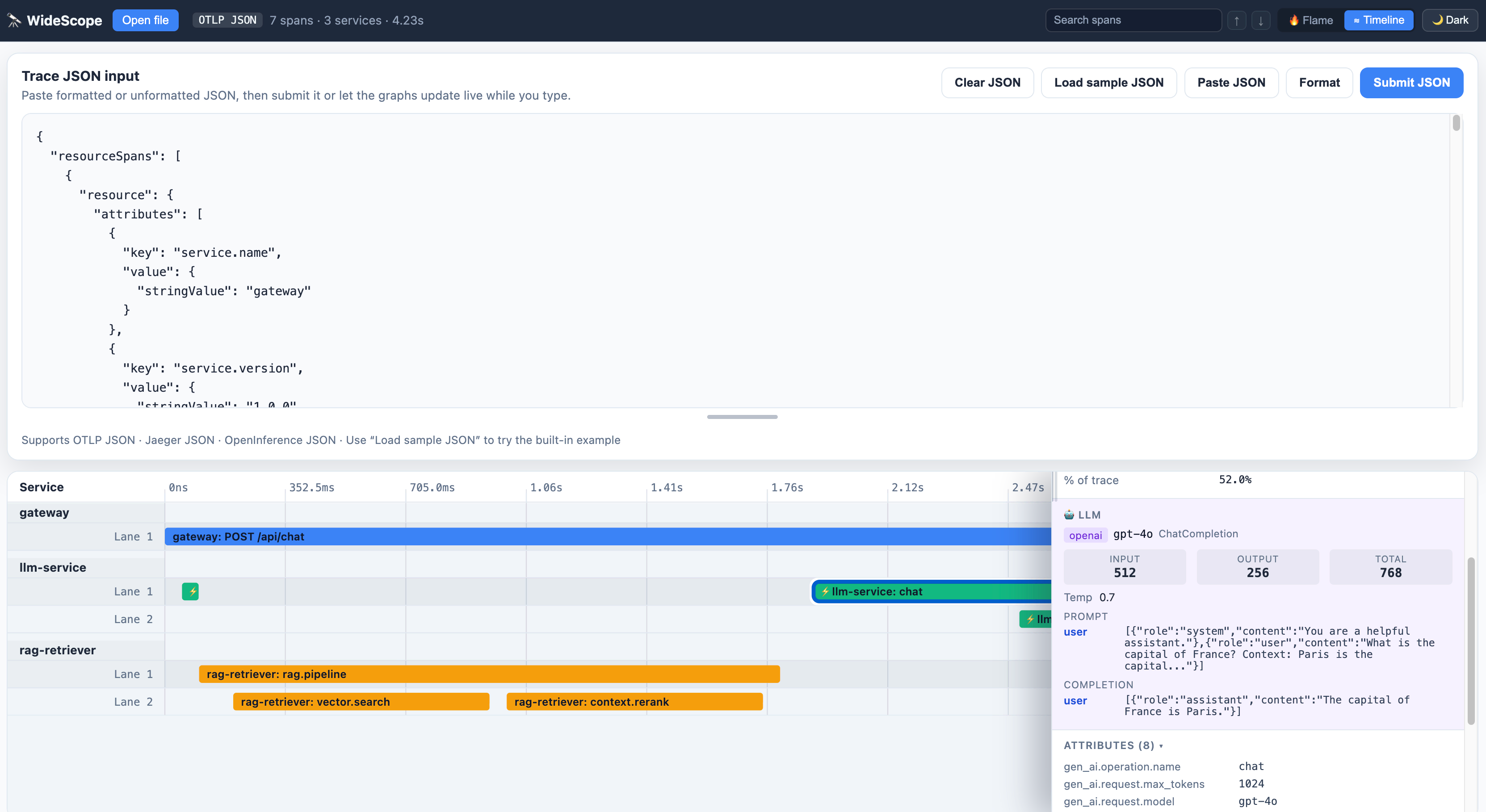
Task: Click the openai provider badge
Action: click(1085, 535)
